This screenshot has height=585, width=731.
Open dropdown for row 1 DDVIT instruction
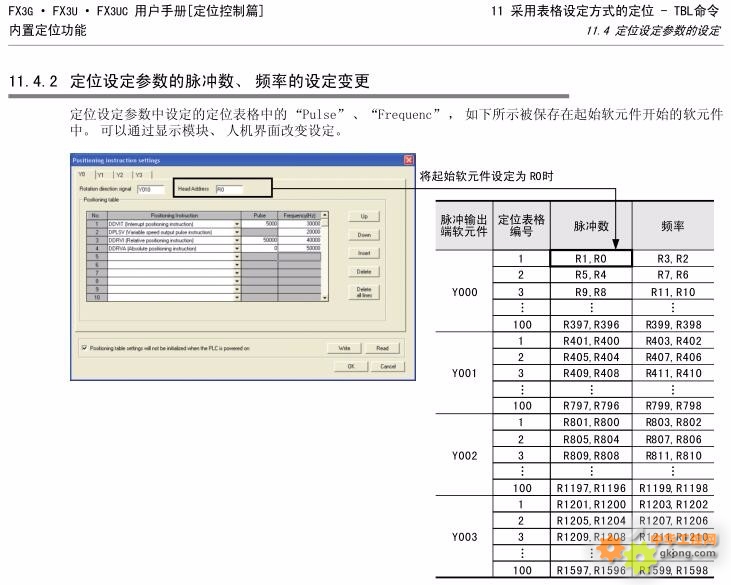pyautogui.click(x=237, y=224)
